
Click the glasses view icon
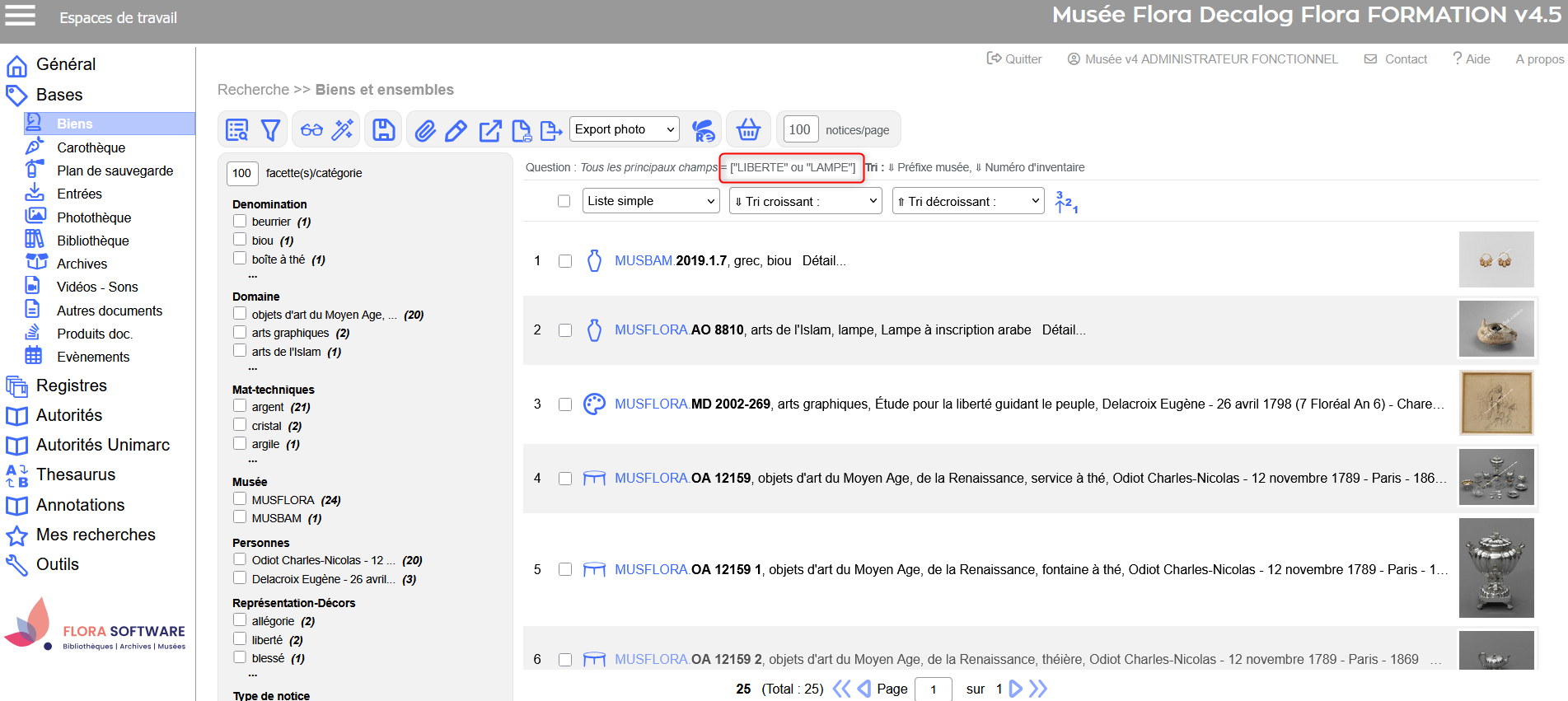[x=311, y=130]
